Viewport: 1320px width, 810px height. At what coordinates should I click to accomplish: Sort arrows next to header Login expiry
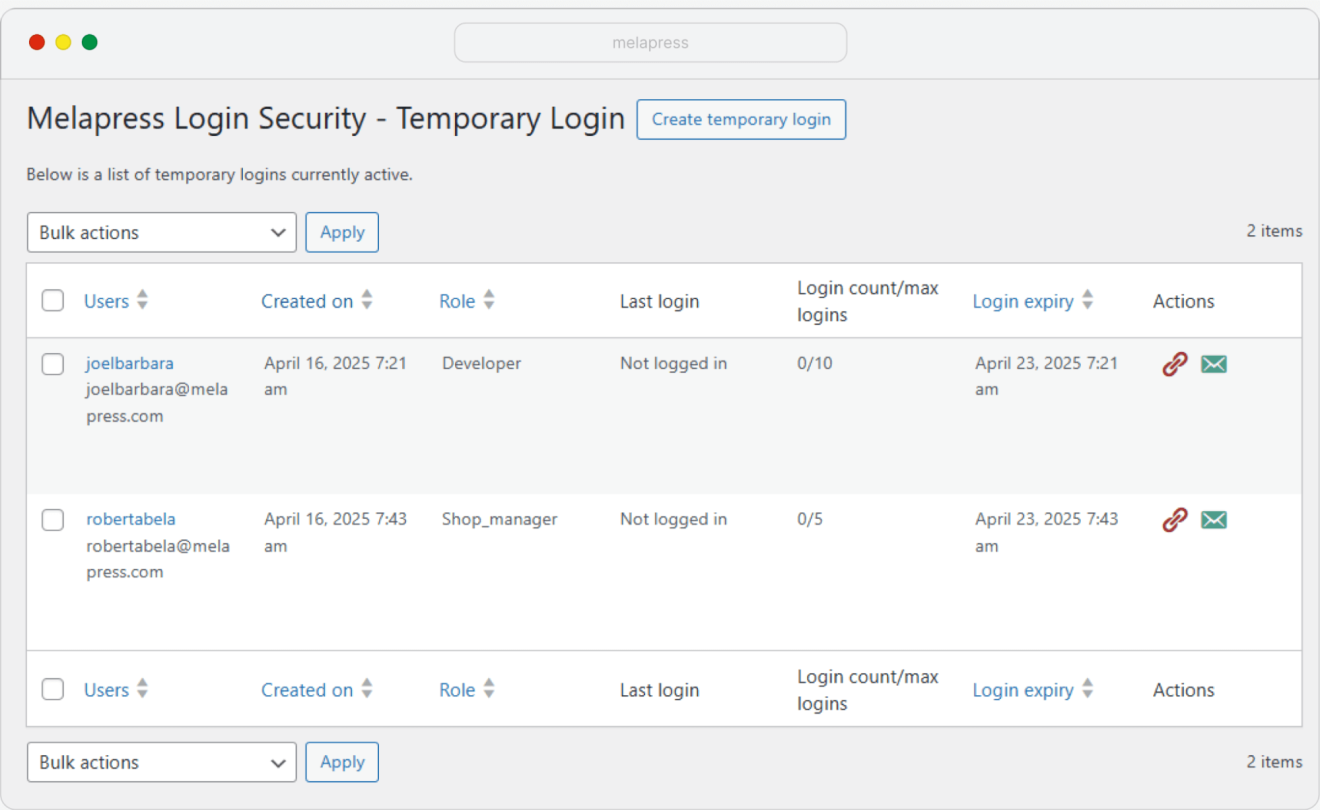[x=1088, y=300]
